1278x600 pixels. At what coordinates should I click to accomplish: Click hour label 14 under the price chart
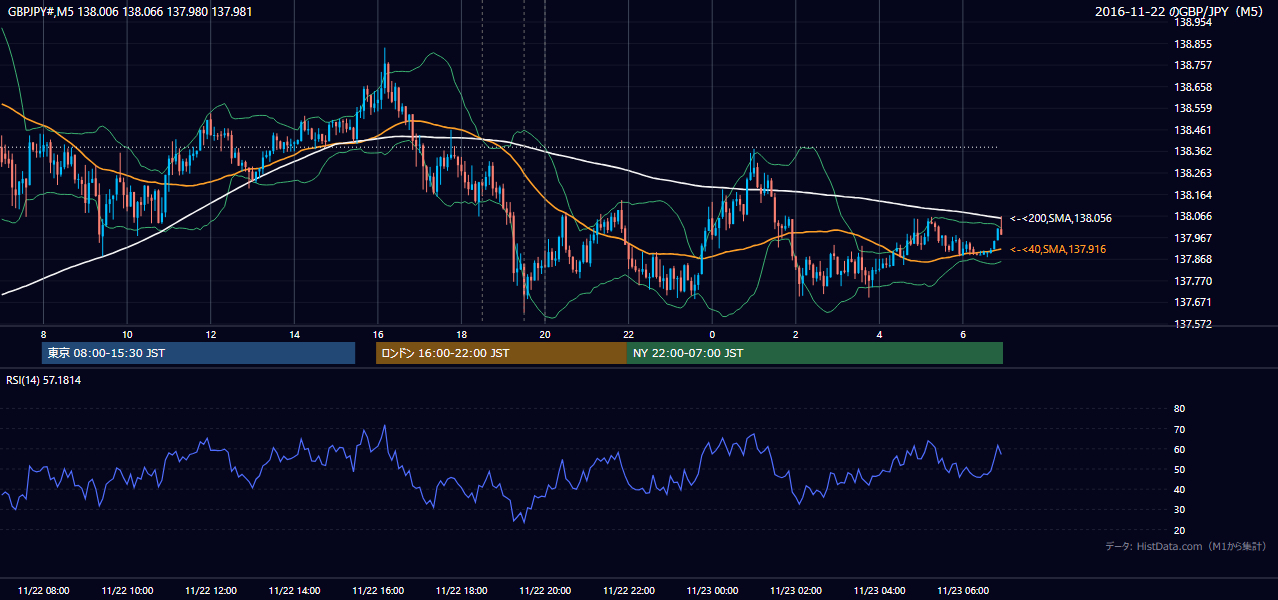294,334
